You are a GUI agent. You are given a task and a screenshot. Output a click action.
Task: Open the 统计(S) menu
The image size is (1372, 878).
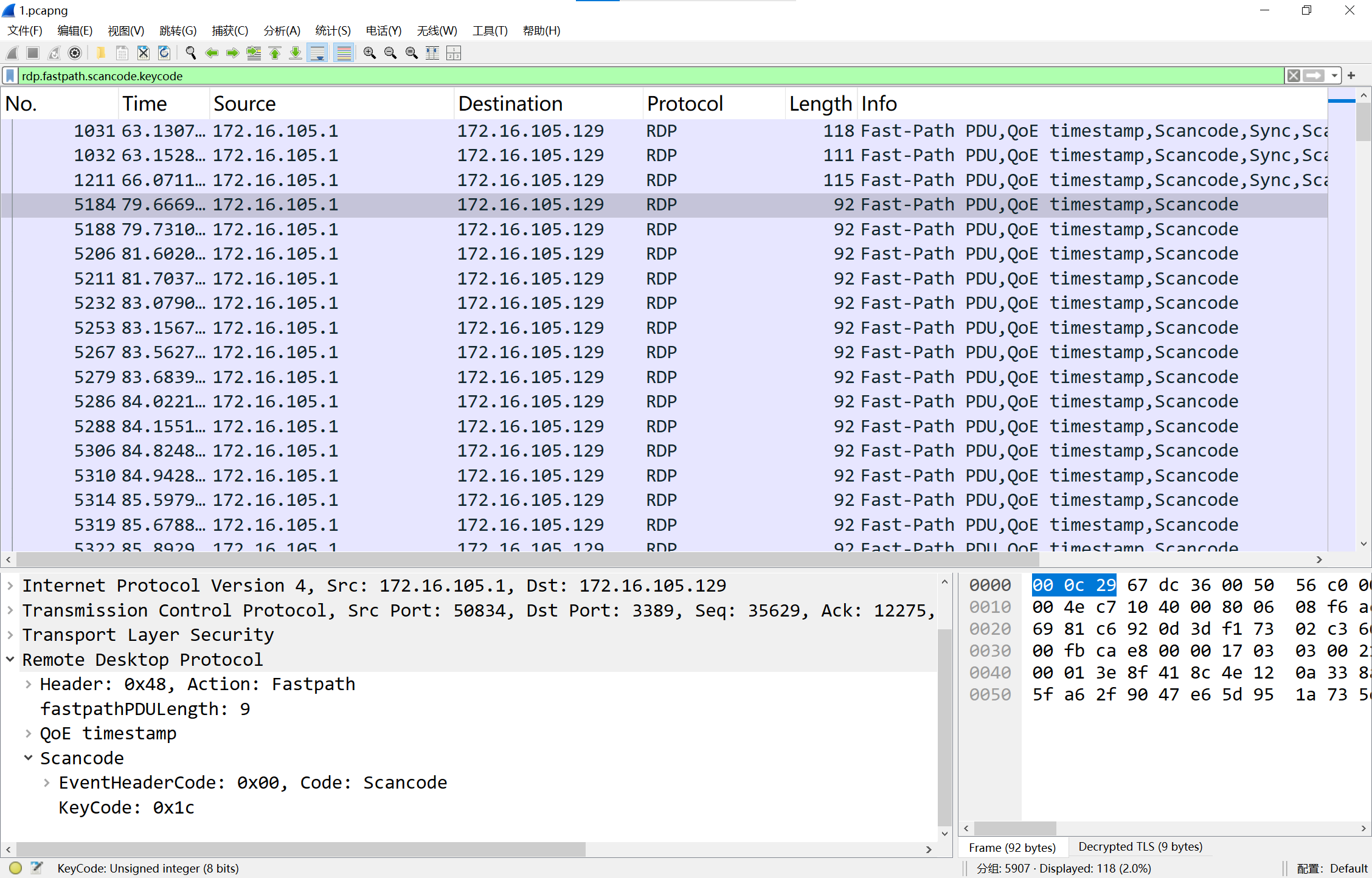pyautogui.click(x=333, y=31)
